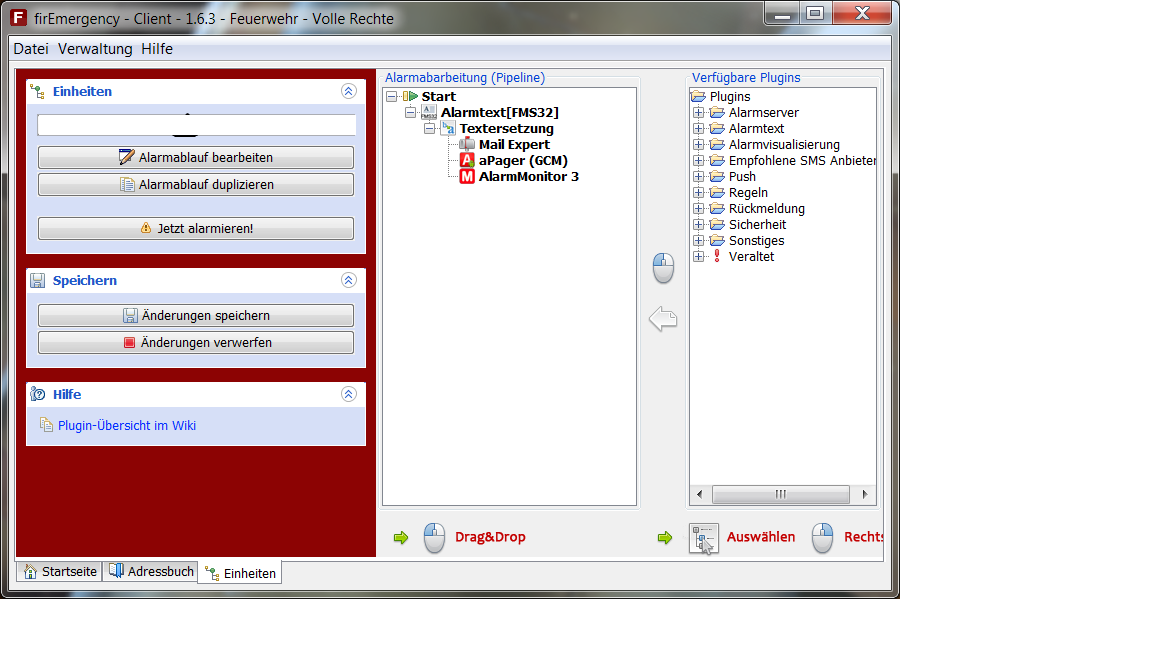Click the Mail Expert plugin icon

click(x=467, y=145)
